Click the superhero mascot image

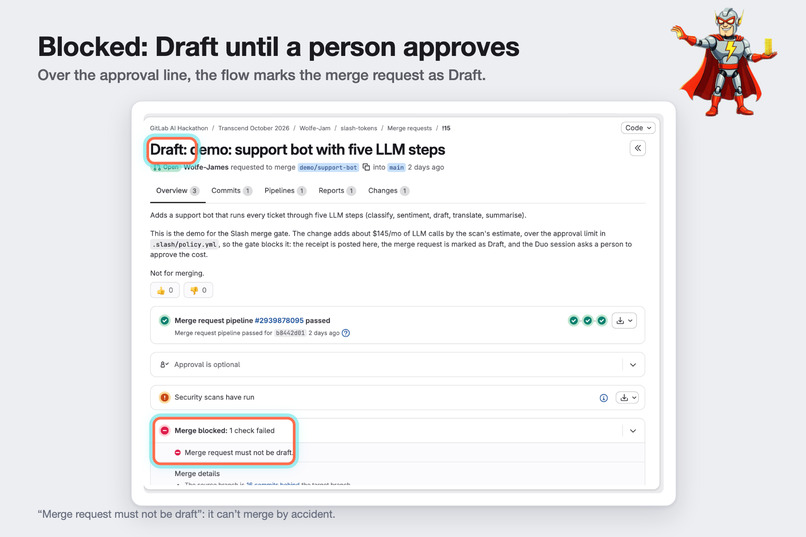[724, 62]
